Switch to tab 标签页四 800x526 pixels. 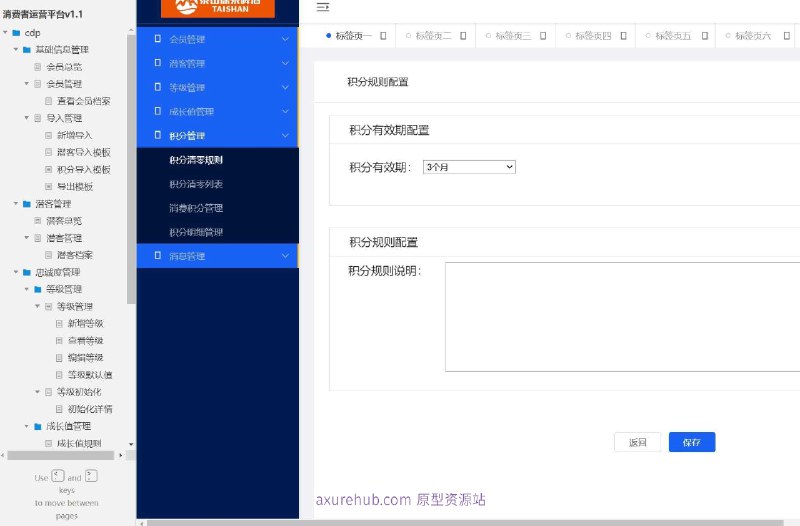[593, 36]
